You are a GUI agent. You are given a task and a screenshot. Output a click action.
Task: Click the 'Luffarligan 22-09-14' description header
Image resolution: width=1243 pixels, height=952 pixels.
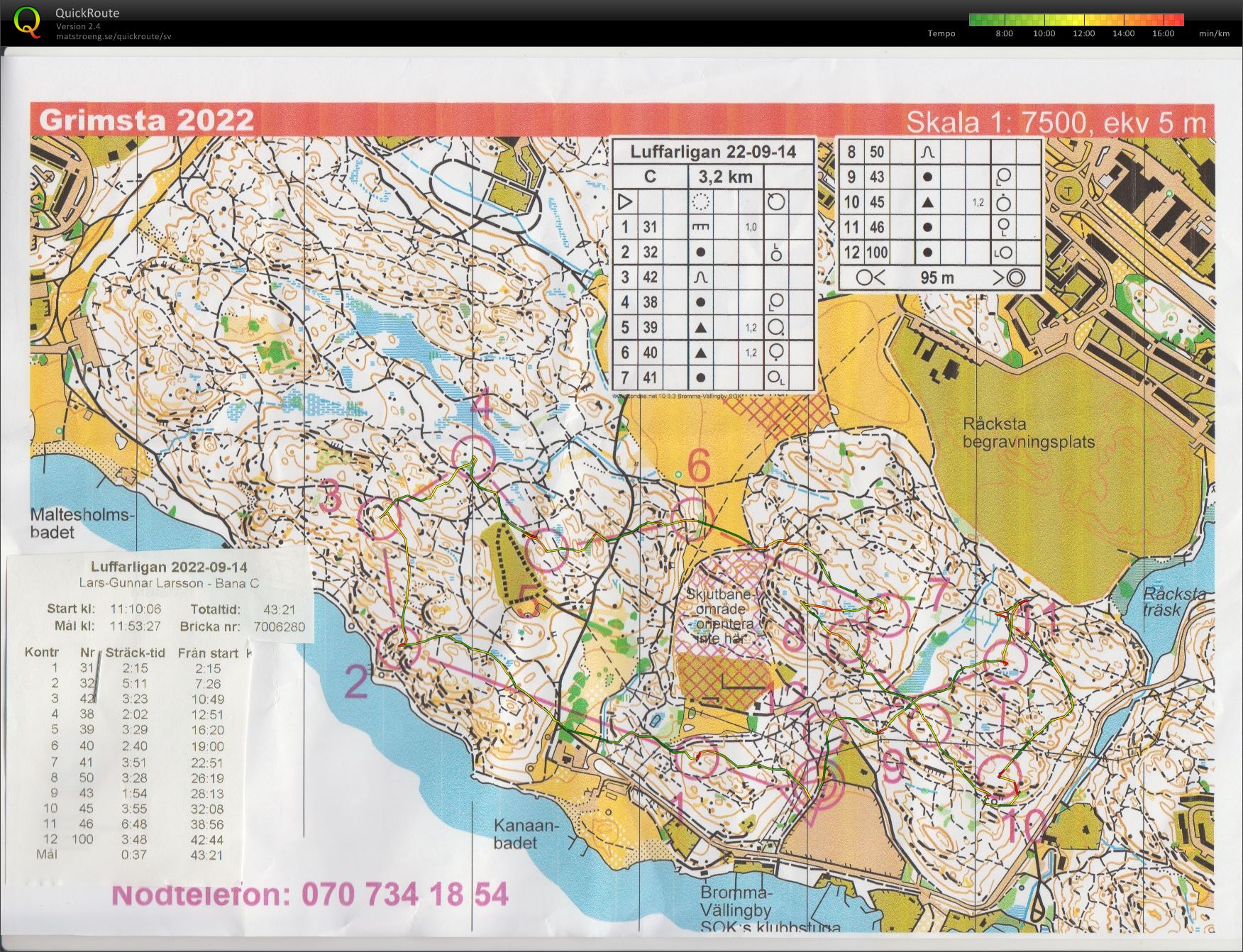[x=713, y=152]
